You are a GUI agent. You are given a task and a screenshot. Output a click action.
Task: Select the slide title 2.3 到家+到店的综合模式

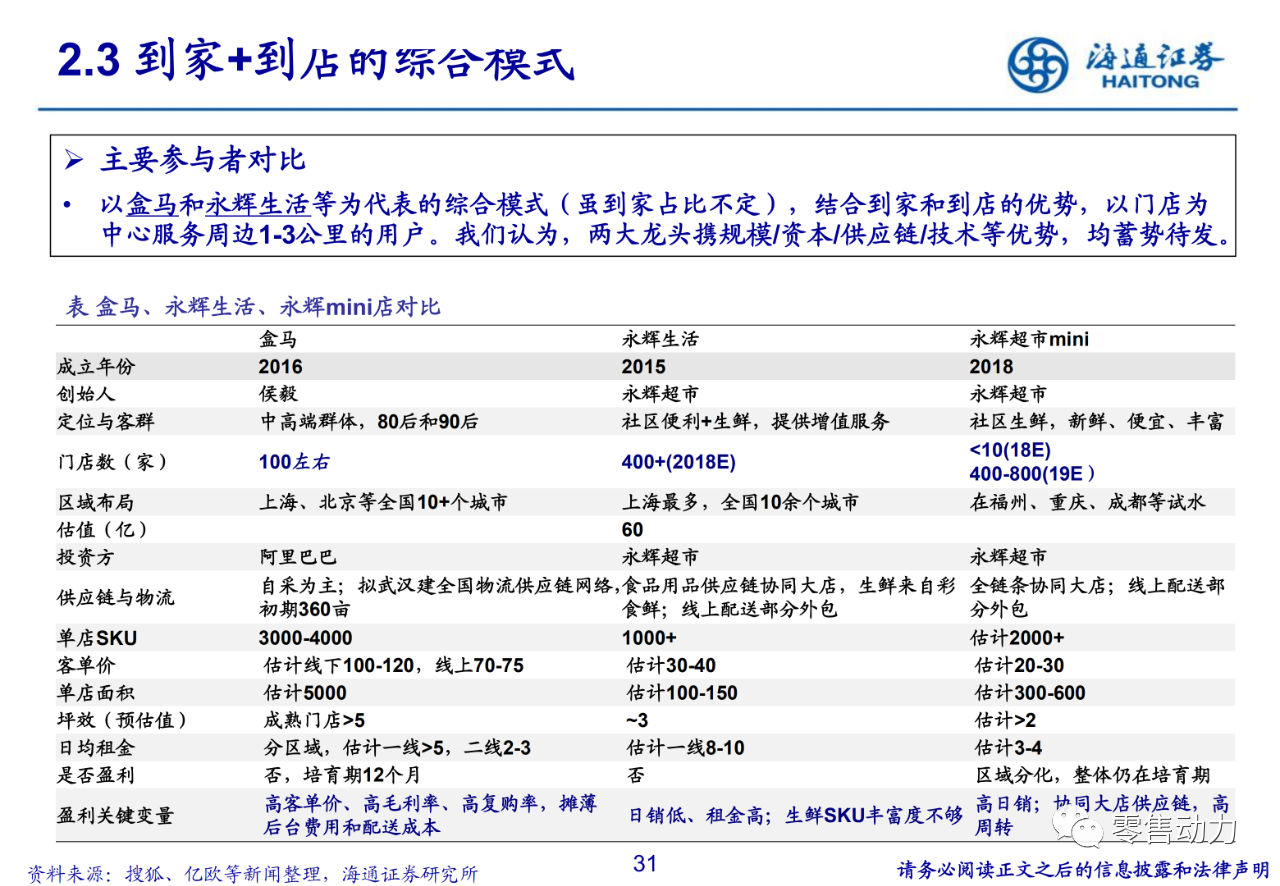pyautogui.click(x=316, y=61)
